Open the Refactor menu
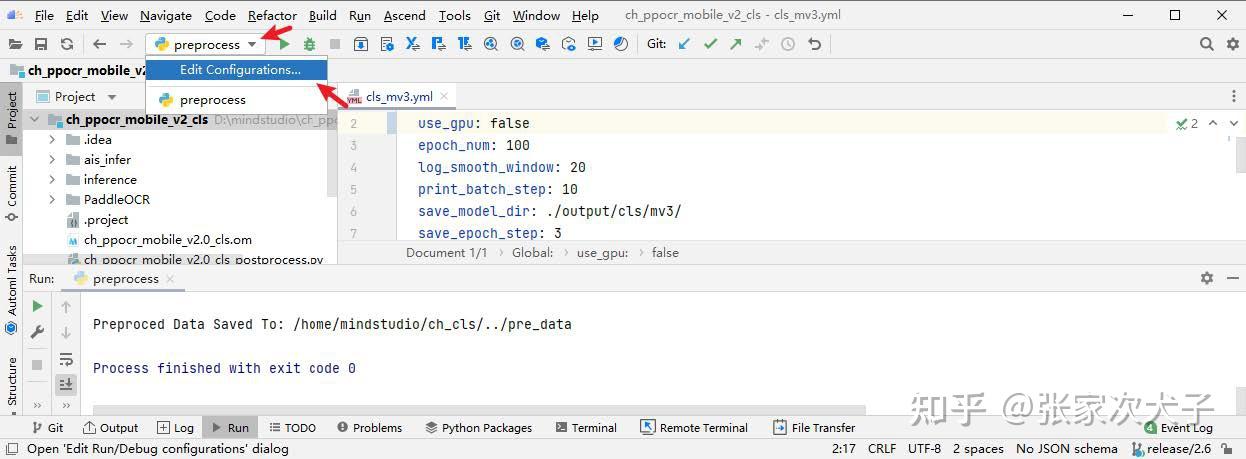The width and height of the screenshot is (1246, 459). (x=272, y=15)
